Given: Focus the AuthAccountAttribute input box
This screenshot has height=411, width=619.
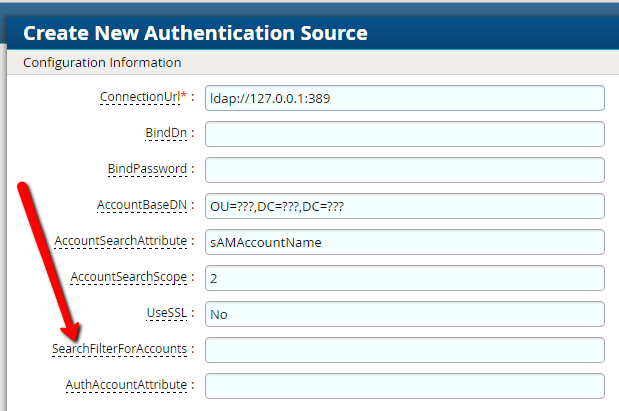Looking at the screenshot, I should point(404,386).
